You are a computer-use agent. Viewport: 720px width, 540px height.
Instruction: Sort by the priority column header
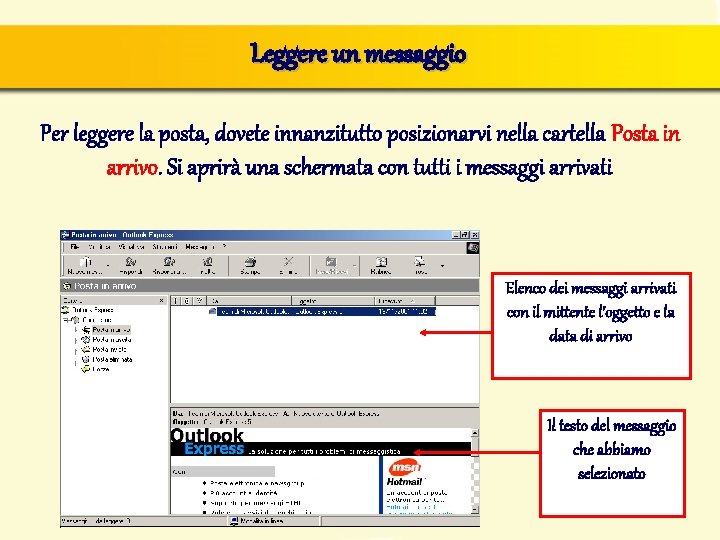pyautogui.click(x=176, y=301)
